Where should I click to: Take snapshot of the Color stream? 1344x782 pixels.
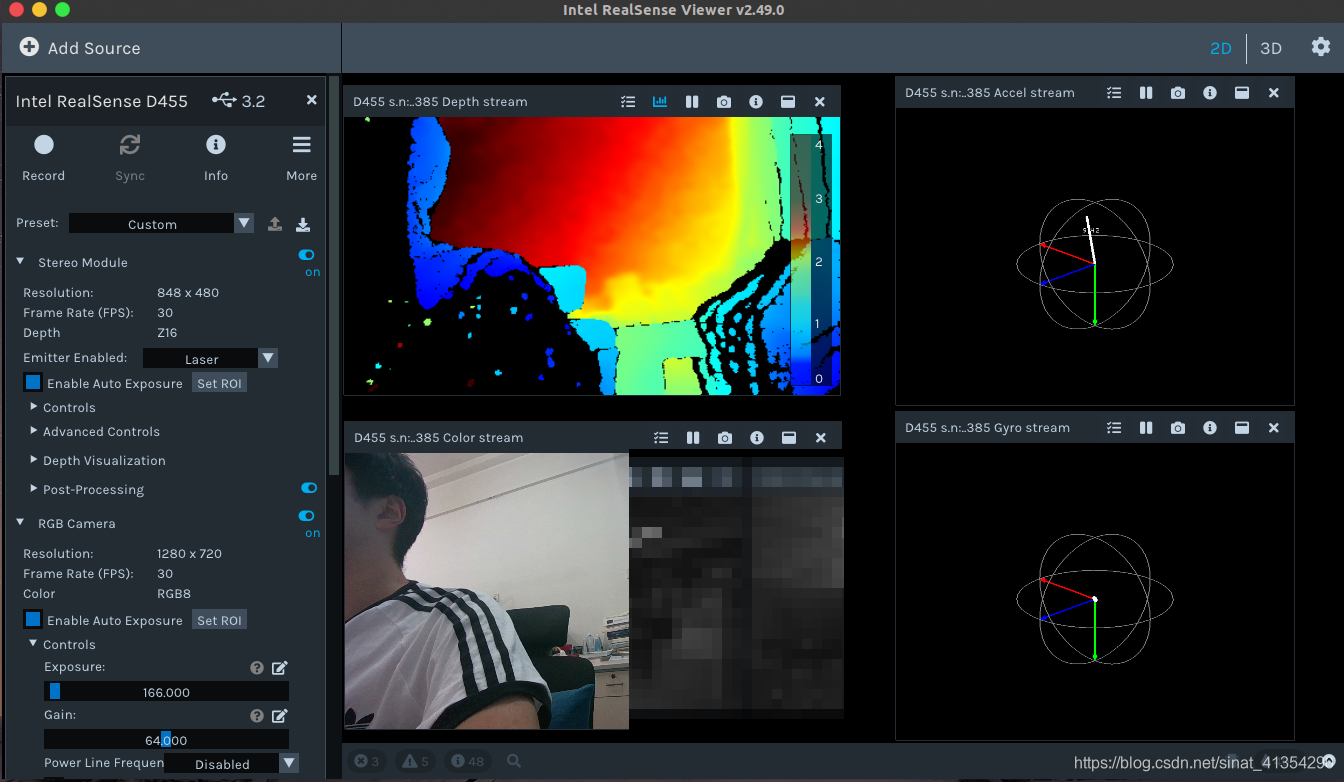pos(725,438)
